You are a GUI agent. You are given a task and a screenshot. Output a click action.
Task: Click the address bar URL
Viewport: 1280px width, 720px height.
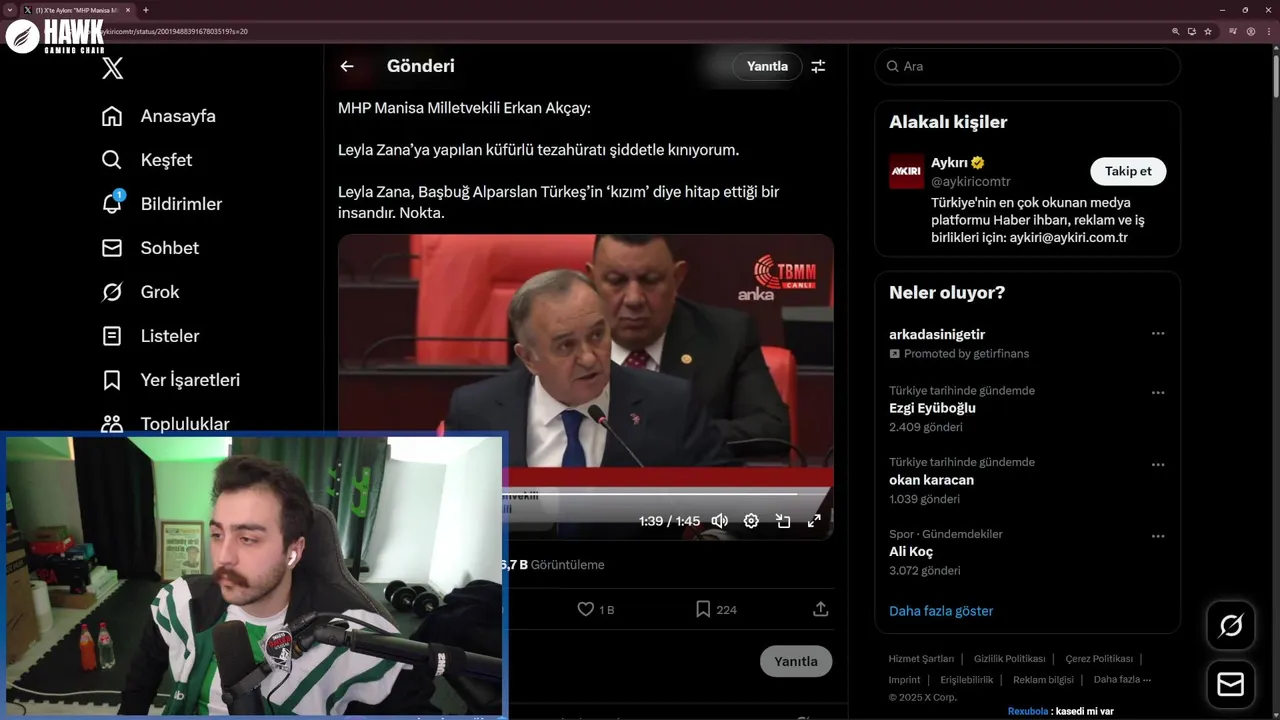click(175, 32)
